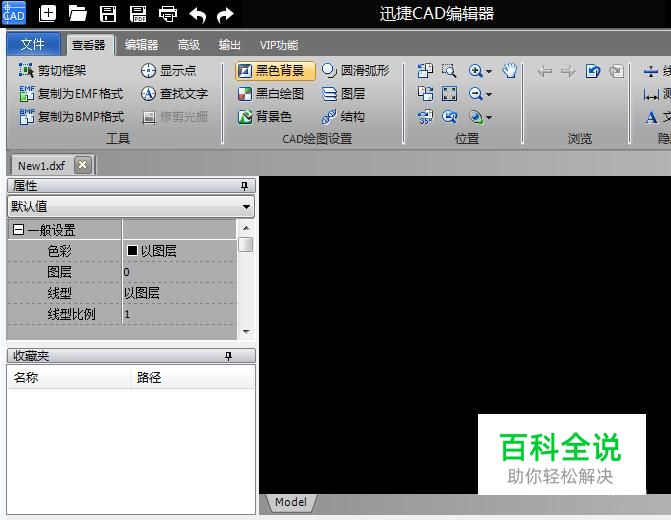Open 查找文字 find text tool
Viewport: 671px width, 520px height.
tap(174, 94)
